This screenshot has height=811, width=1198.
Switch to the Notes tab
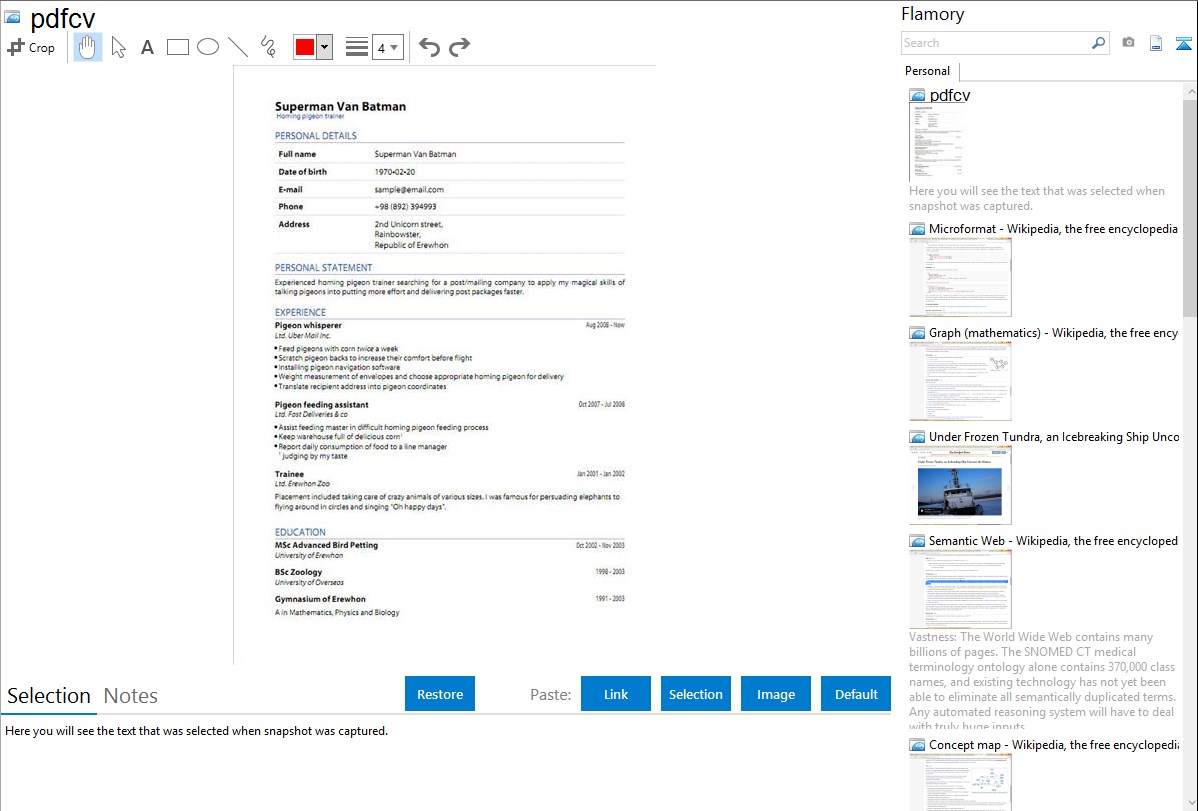[131, 696]
